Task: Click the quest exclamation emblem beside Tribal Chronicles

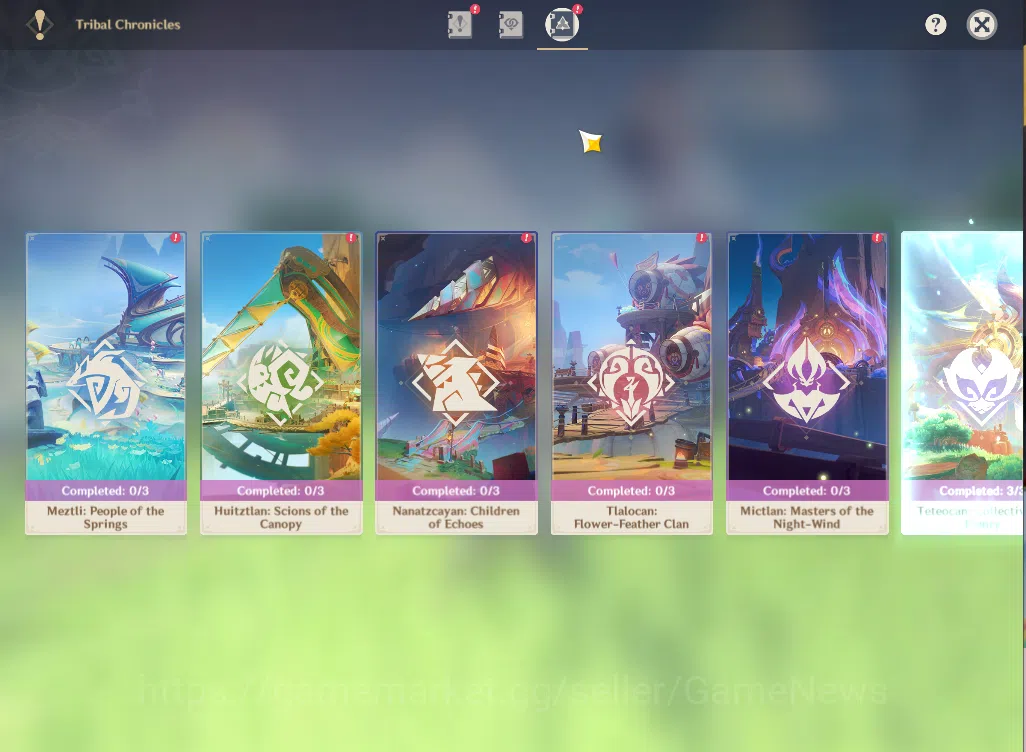Action: click(x=40, y=25)
